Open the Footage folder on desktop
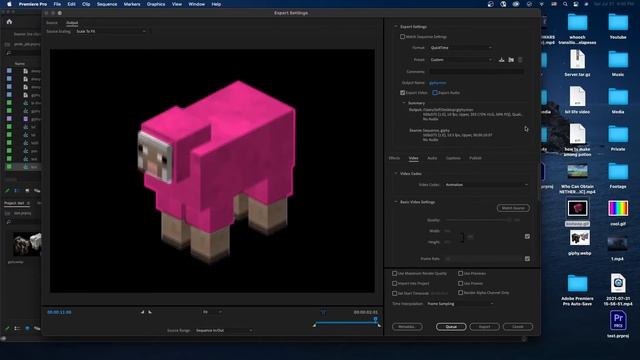The width and height of the screenshot is (640, 360). [618, 176]
